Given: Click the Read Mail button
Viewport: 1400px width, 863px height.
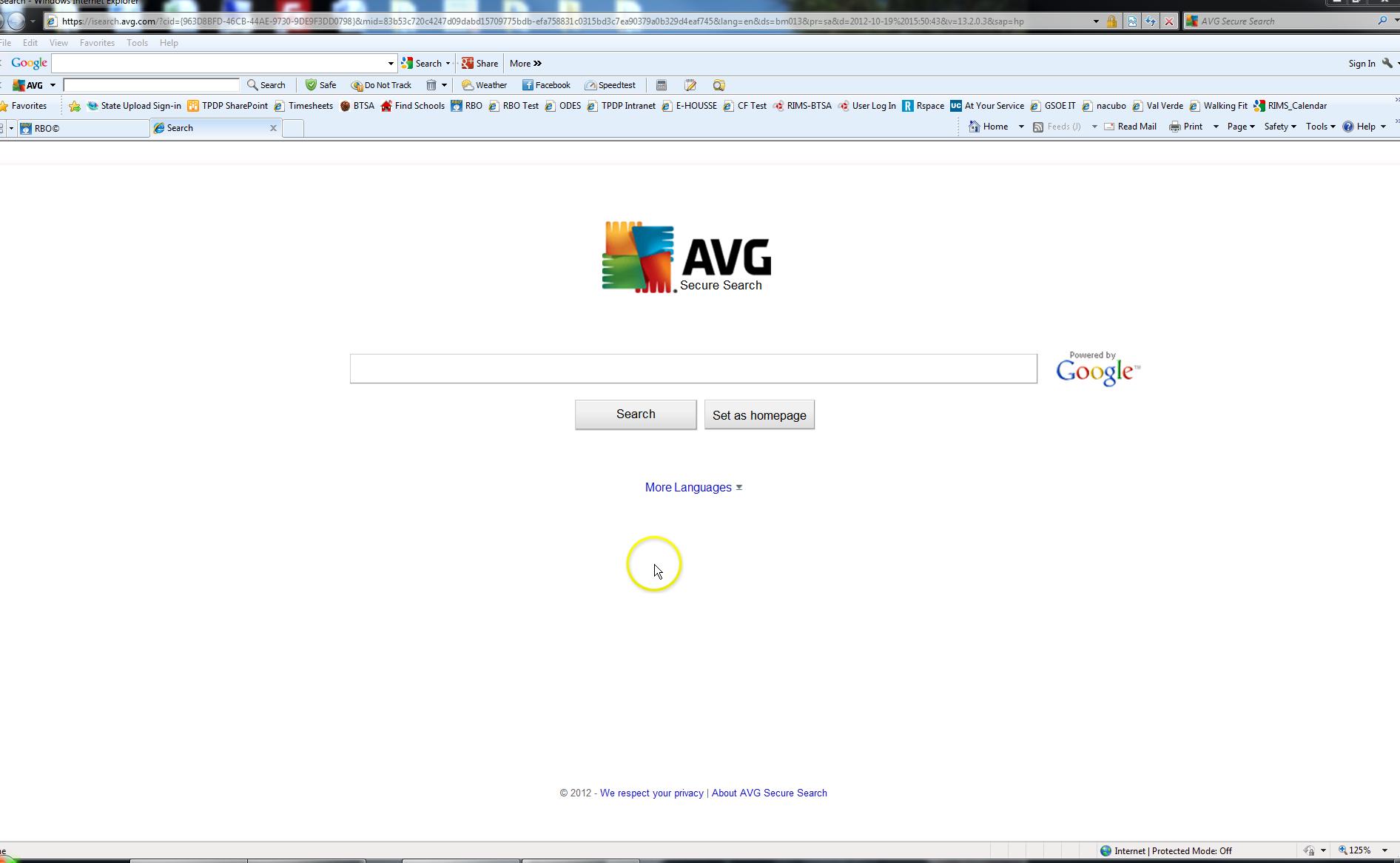Looking at the screenshot, I should pos(1130,127).
